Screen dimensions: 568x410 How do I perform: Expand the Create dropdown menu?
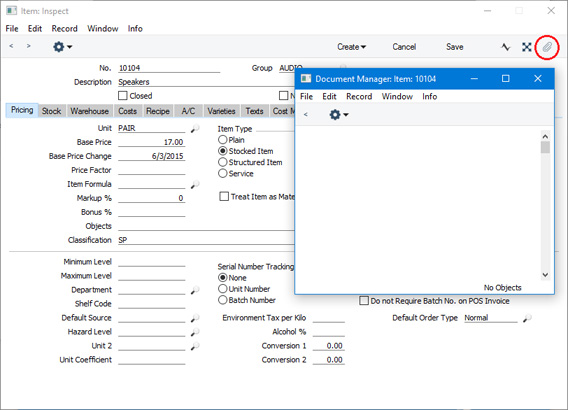pyautogui.click(x=351, y=47)
